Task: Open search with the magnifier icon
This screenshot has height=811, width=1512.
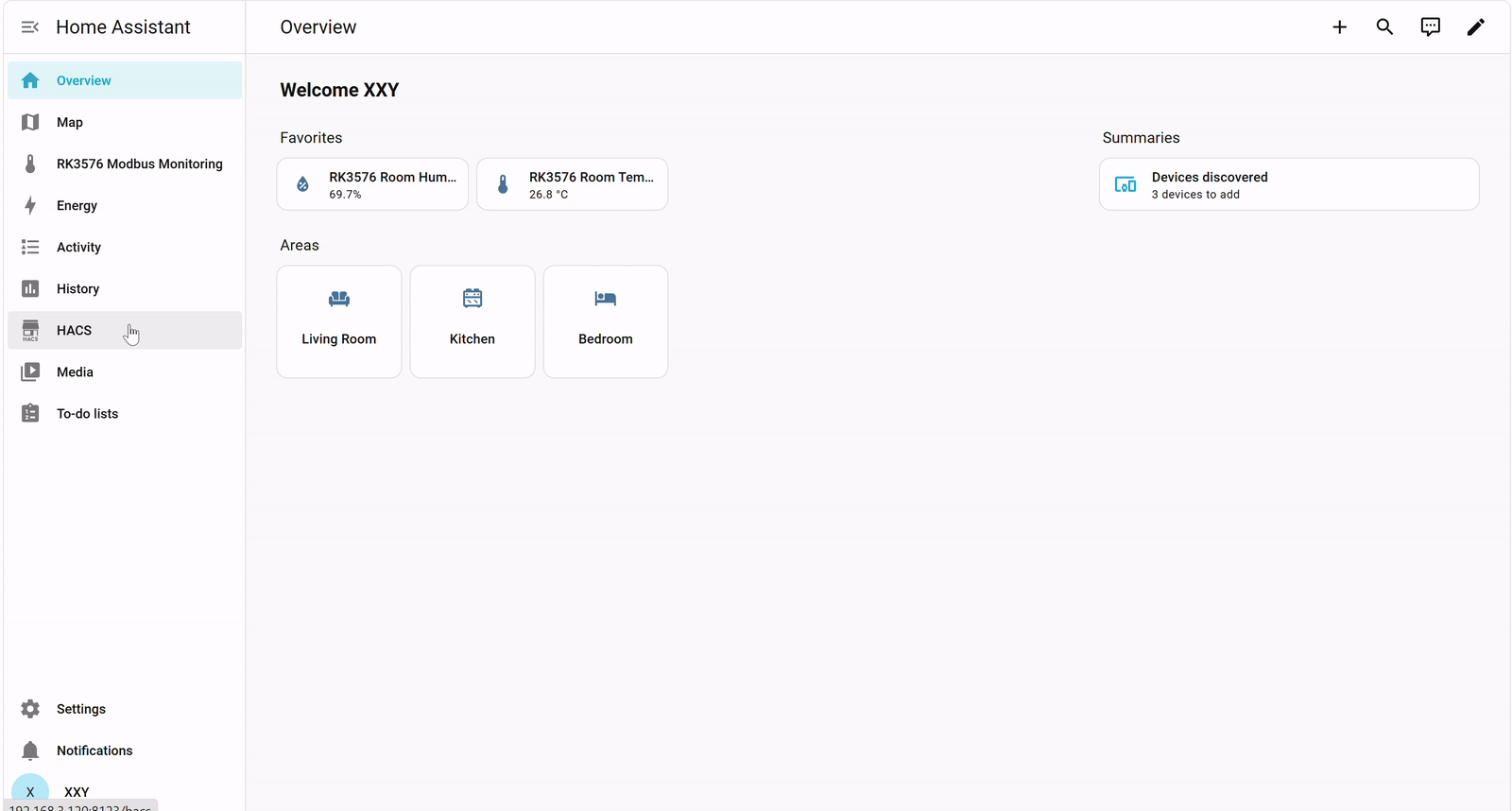Action: [1384, 26]
